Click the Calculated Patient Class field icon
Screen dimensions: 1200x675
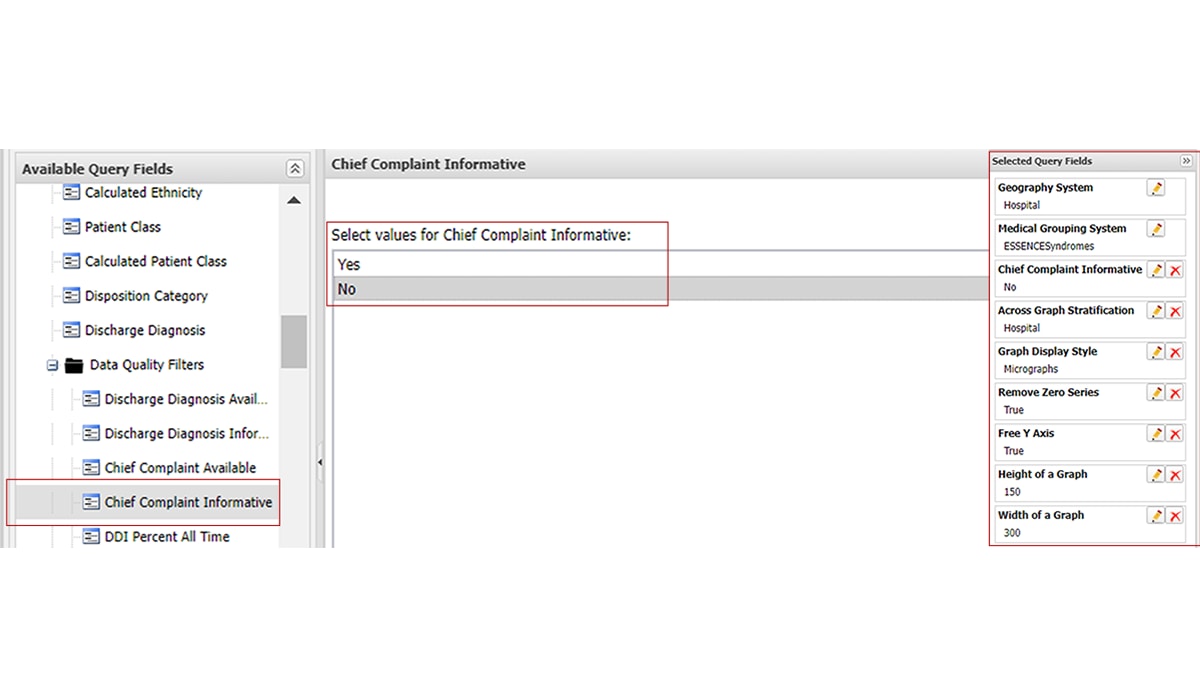[x=71, y=261]
